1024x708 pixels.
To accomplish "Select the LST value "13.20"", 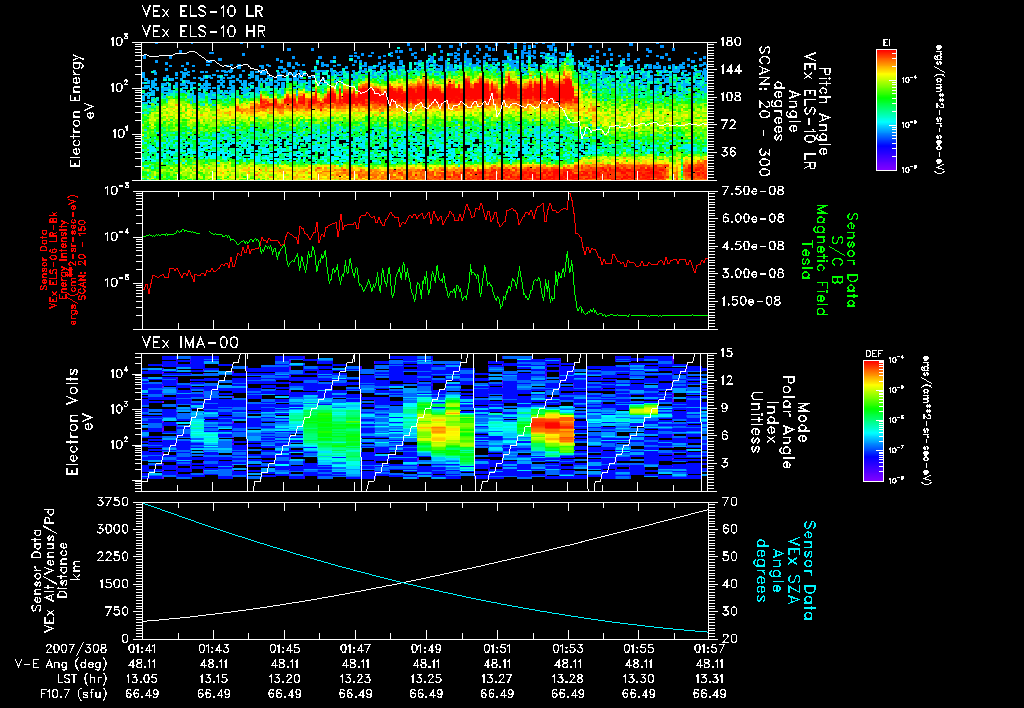I will 285,679.
